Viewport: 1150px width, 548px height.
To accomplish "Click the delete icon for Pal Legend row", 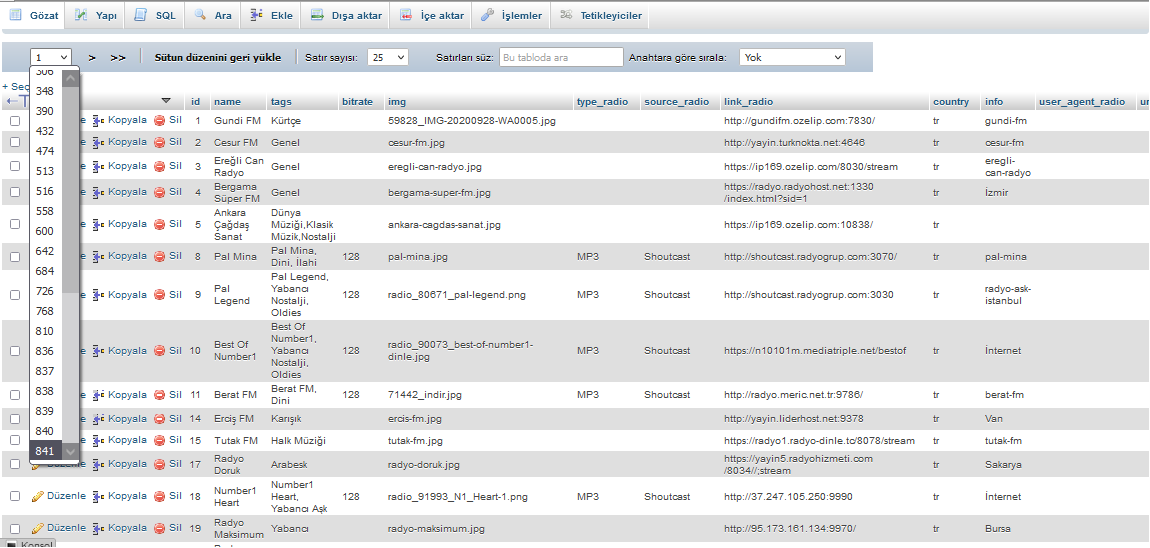I will (x=159, y=295).
